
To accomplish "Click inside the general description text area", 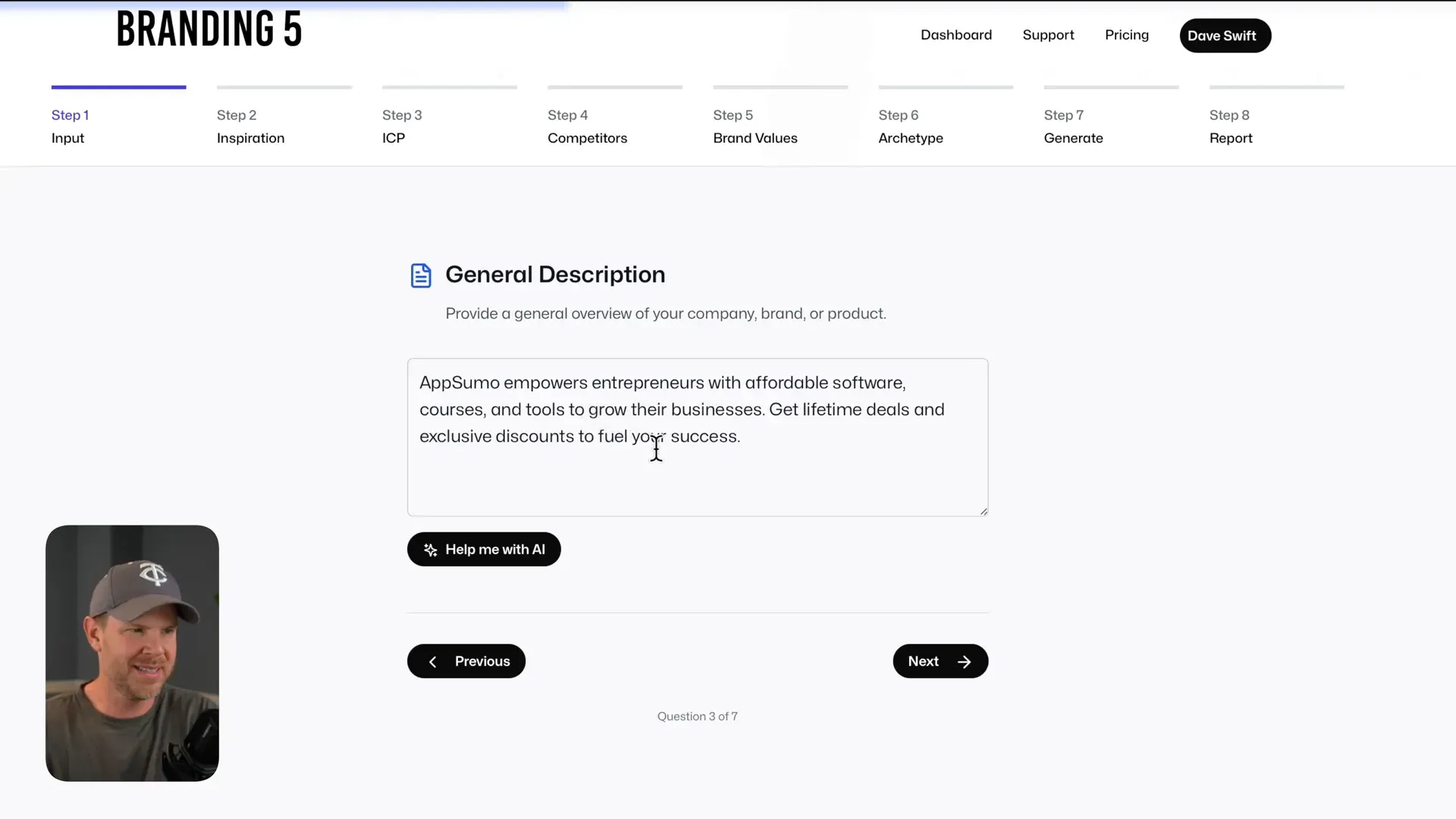I will (697, 438).
